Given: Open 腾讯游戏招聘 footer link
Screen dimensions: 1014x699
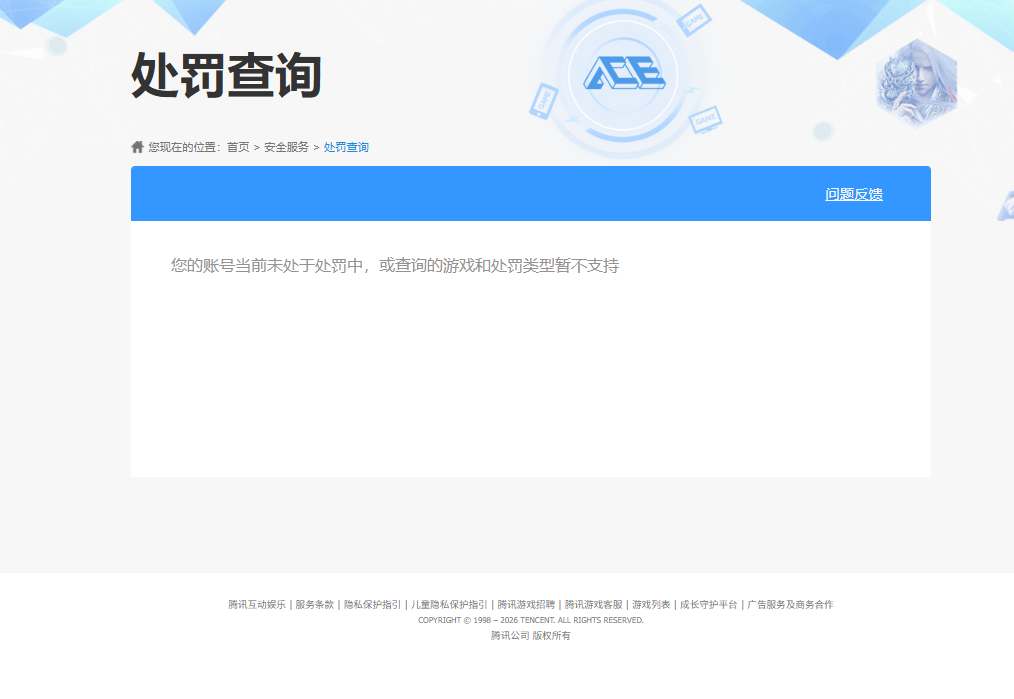Looking at the screenshot, I should 526,605.
